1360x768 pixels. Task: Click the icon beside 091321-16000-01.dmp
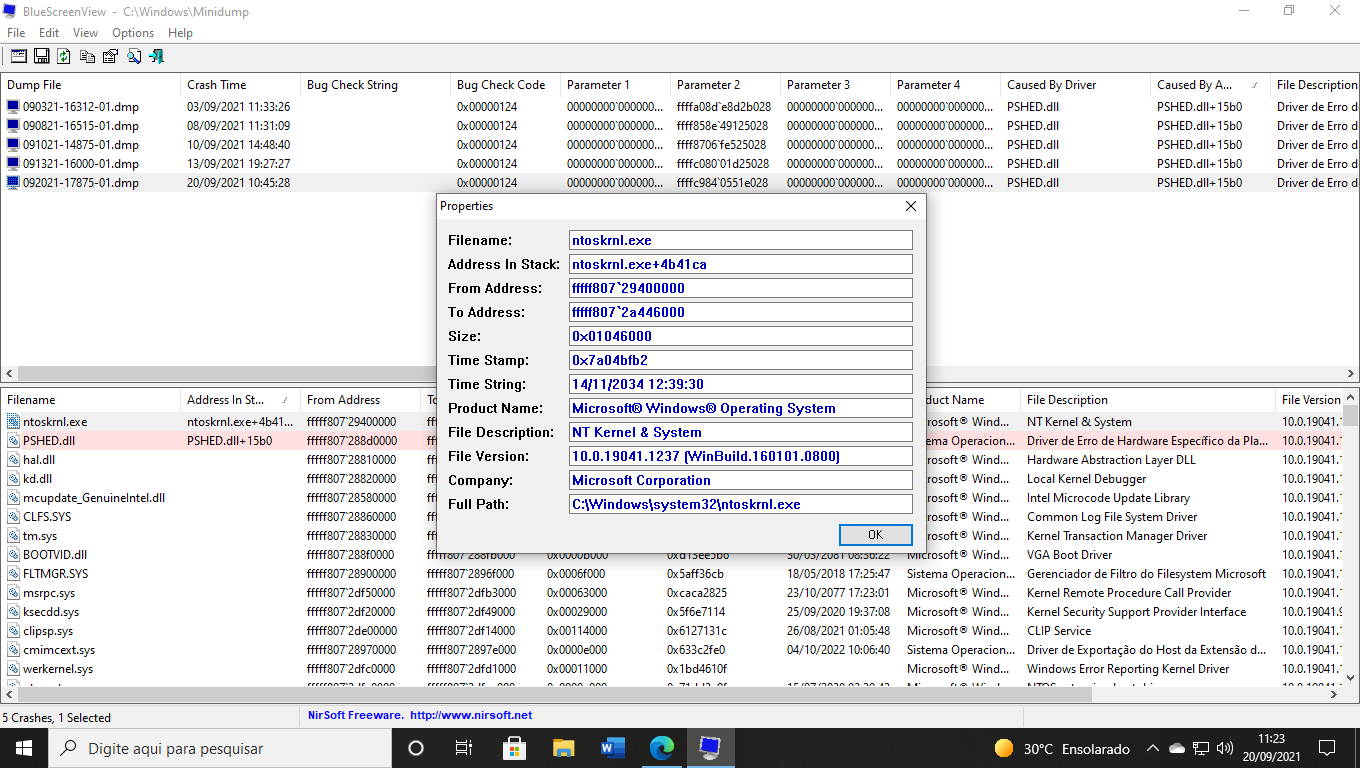tap(13, 164)
